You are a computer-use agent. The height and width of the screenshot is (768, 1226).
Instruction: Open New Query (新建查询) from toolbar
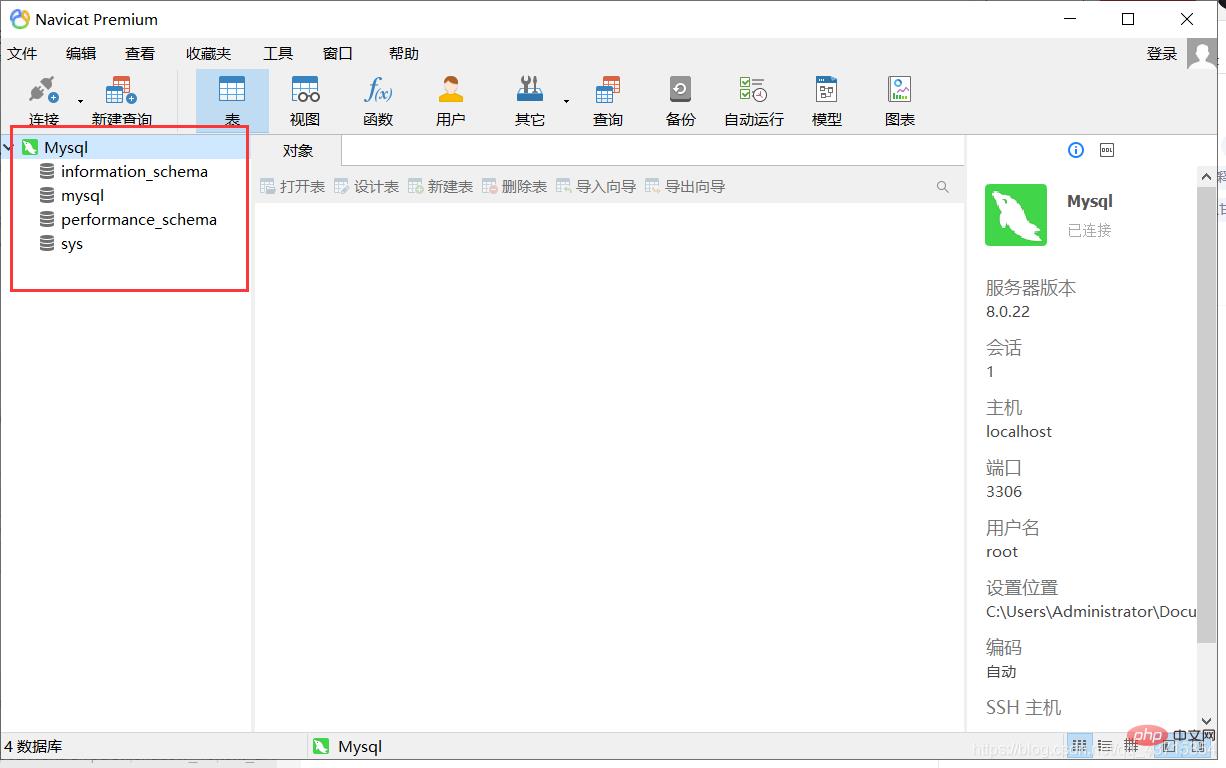tap(121, 91)
